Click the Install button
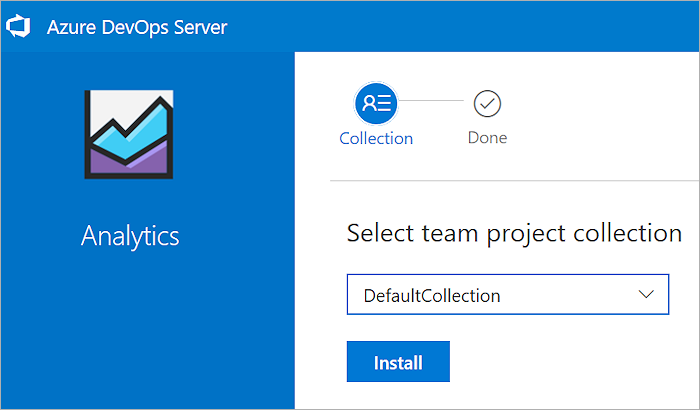Viewport: 700px width, 410px height. click(x=398, y=362)
